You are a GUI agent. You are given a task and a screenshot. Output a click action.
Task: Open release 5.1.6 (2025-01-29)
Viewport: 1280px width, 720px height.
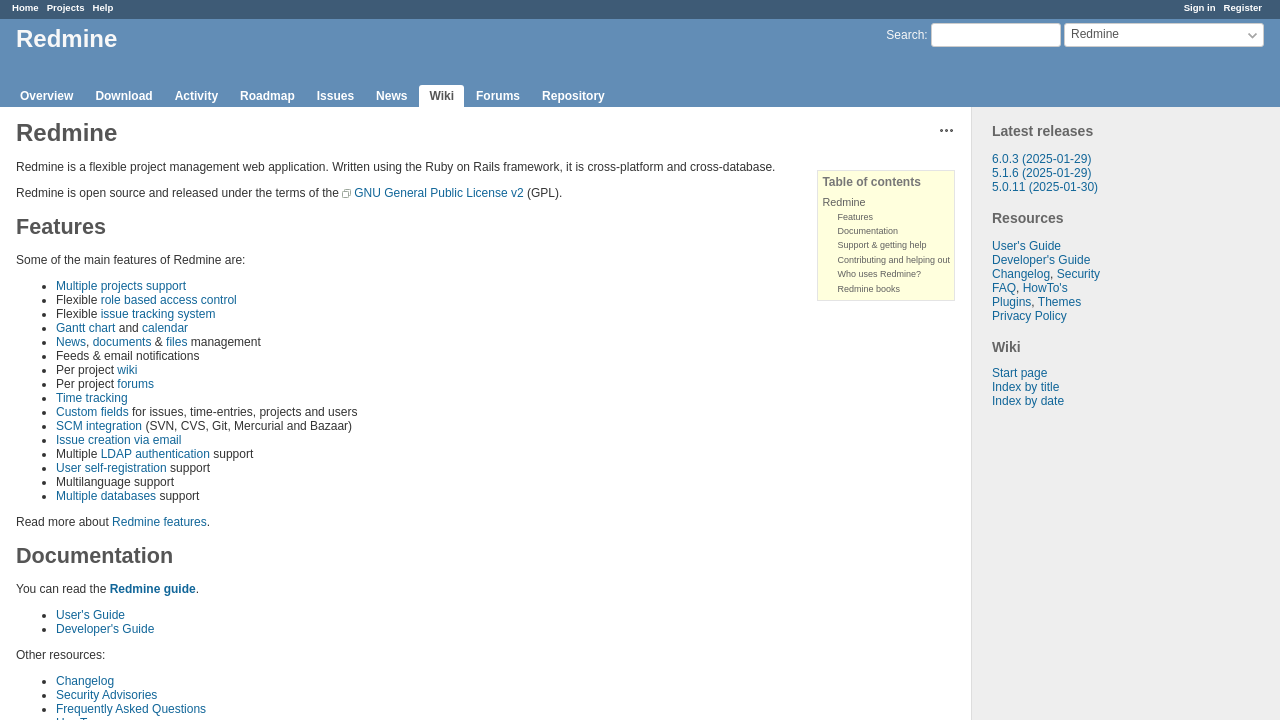[1041, 173]
